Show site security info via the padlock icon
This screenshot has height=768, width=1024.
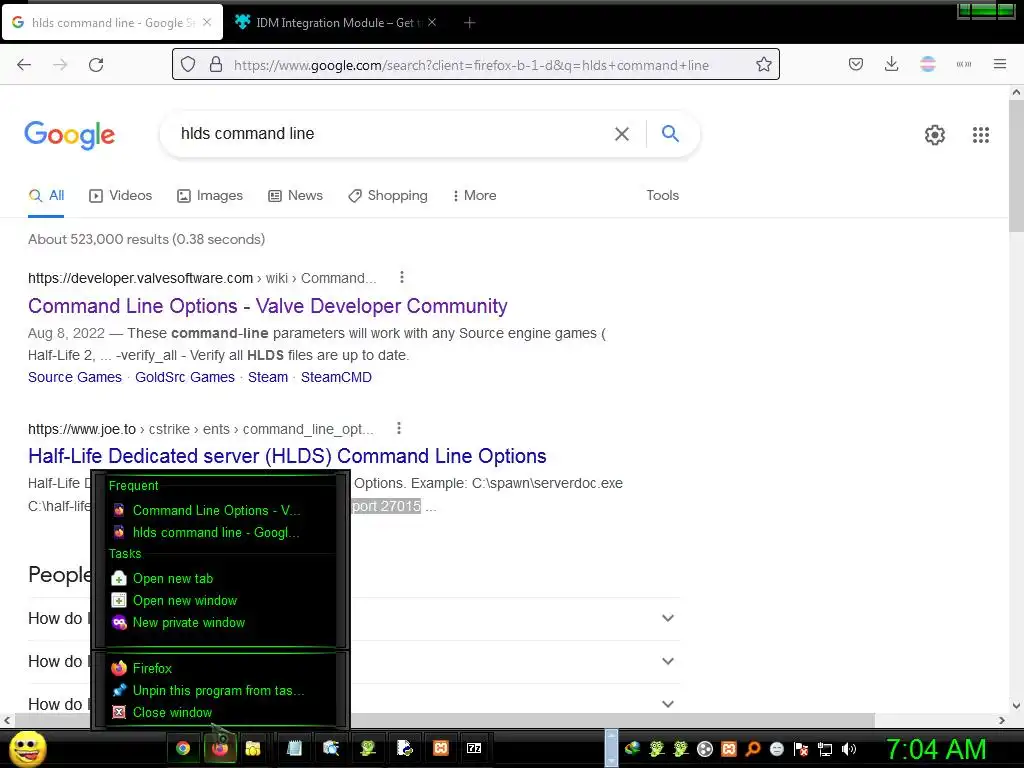point(216,64)
